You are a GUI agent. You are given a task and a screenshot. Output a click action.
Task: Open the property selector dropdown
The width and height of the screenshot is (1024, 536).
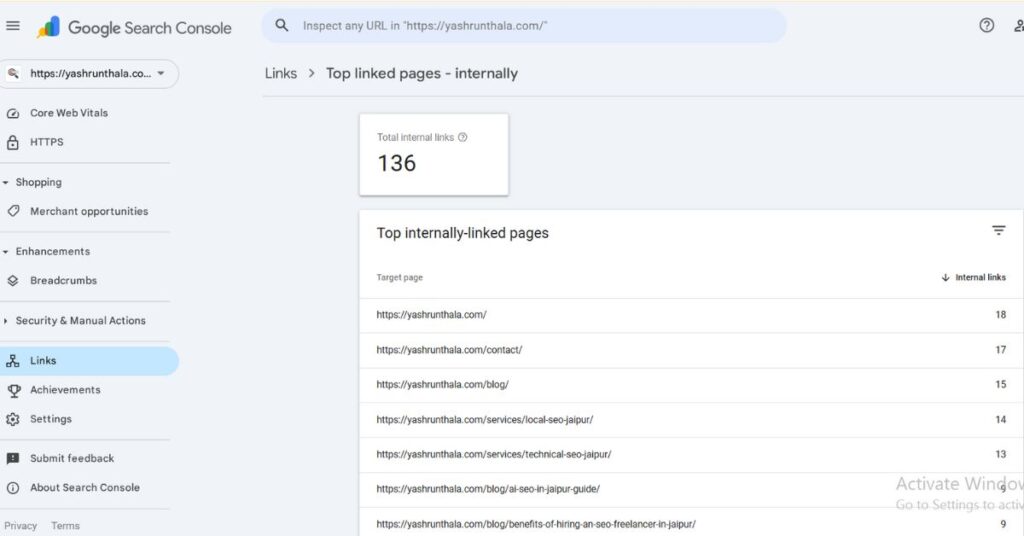[89, 74]
